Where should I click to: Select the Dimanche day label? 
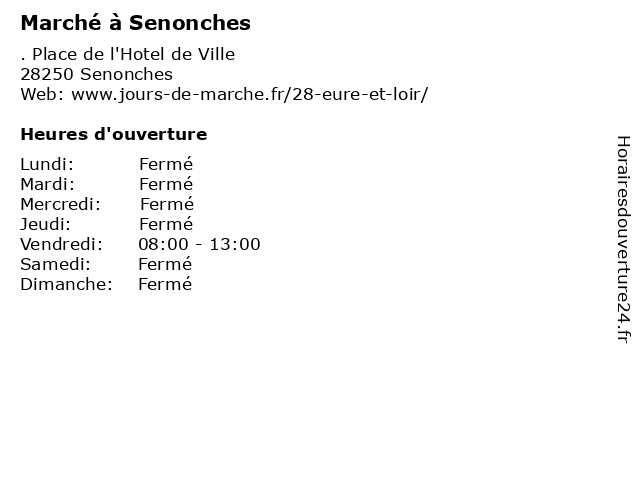(x=67, y=284)
